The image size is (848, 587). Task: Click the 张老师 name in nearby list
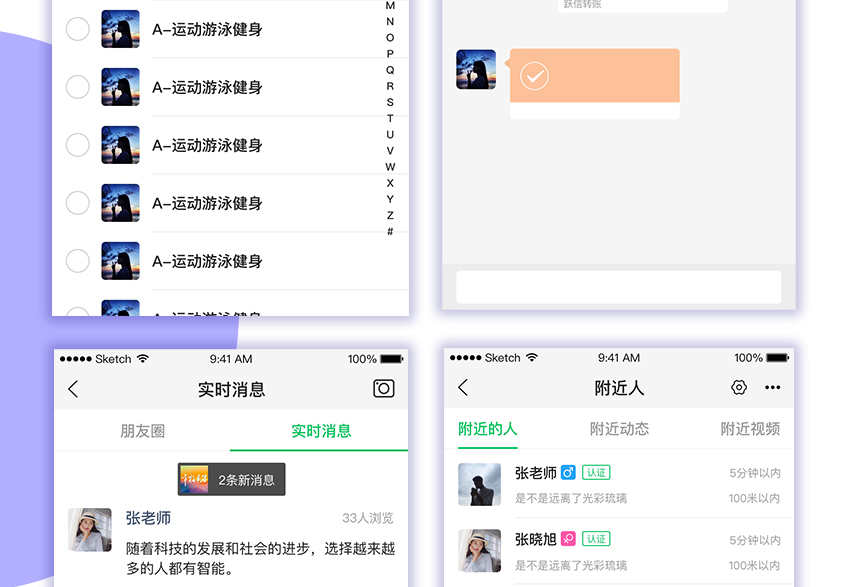coord(535,473)
